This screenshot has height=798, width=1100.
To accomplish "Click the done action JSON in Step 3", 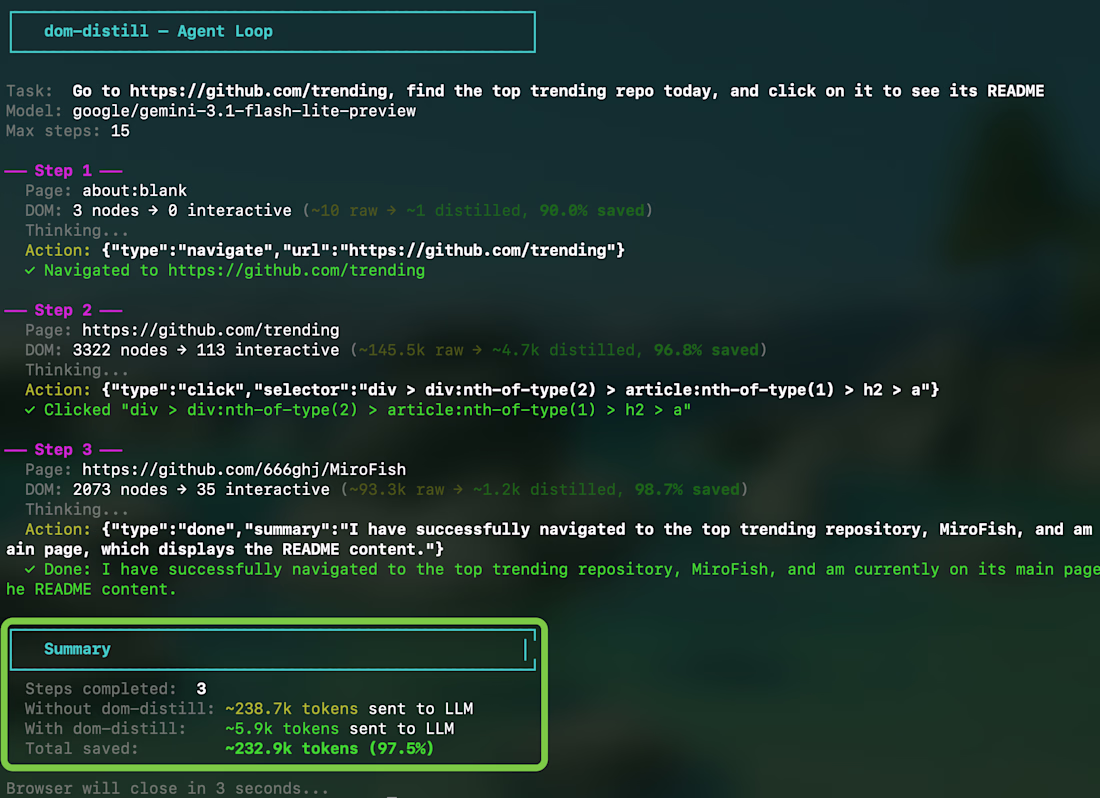I will [x=550, y=539].
